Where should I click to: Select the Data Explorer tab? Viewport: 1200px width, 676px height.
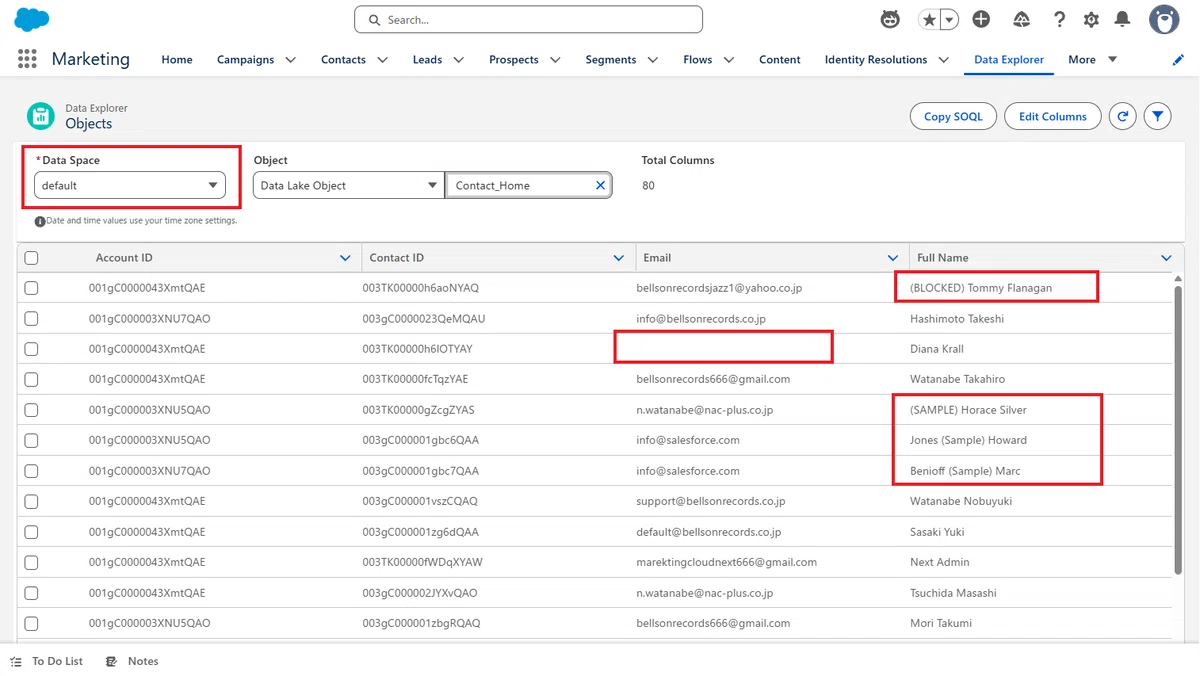(1009, 60)
